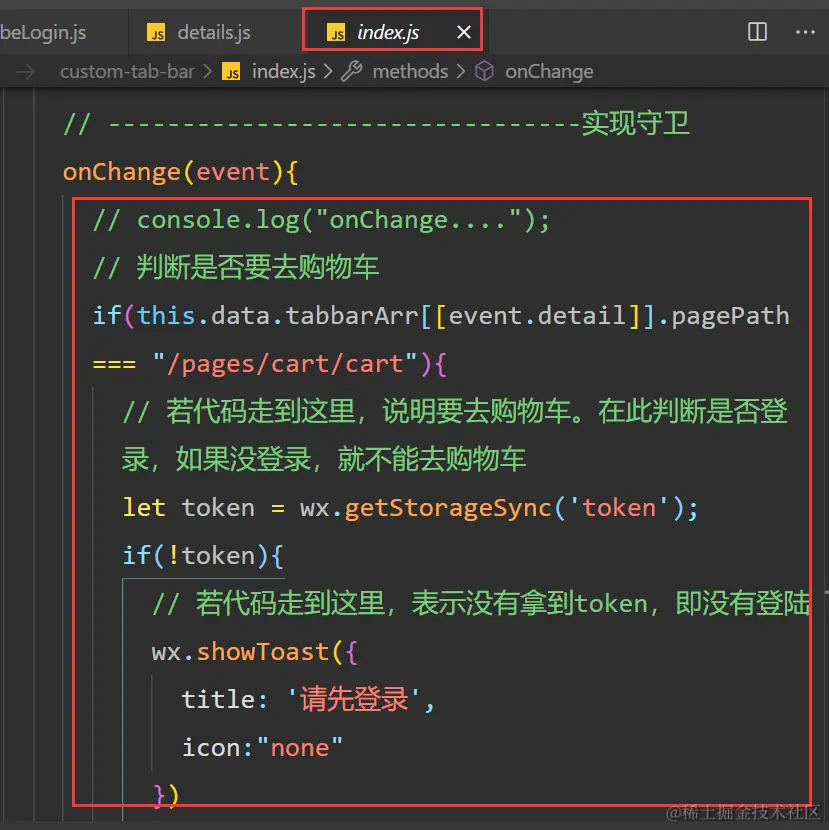829x830 pixels.
Task: Click pagePath property in the condition
Action: pos(730,316)
